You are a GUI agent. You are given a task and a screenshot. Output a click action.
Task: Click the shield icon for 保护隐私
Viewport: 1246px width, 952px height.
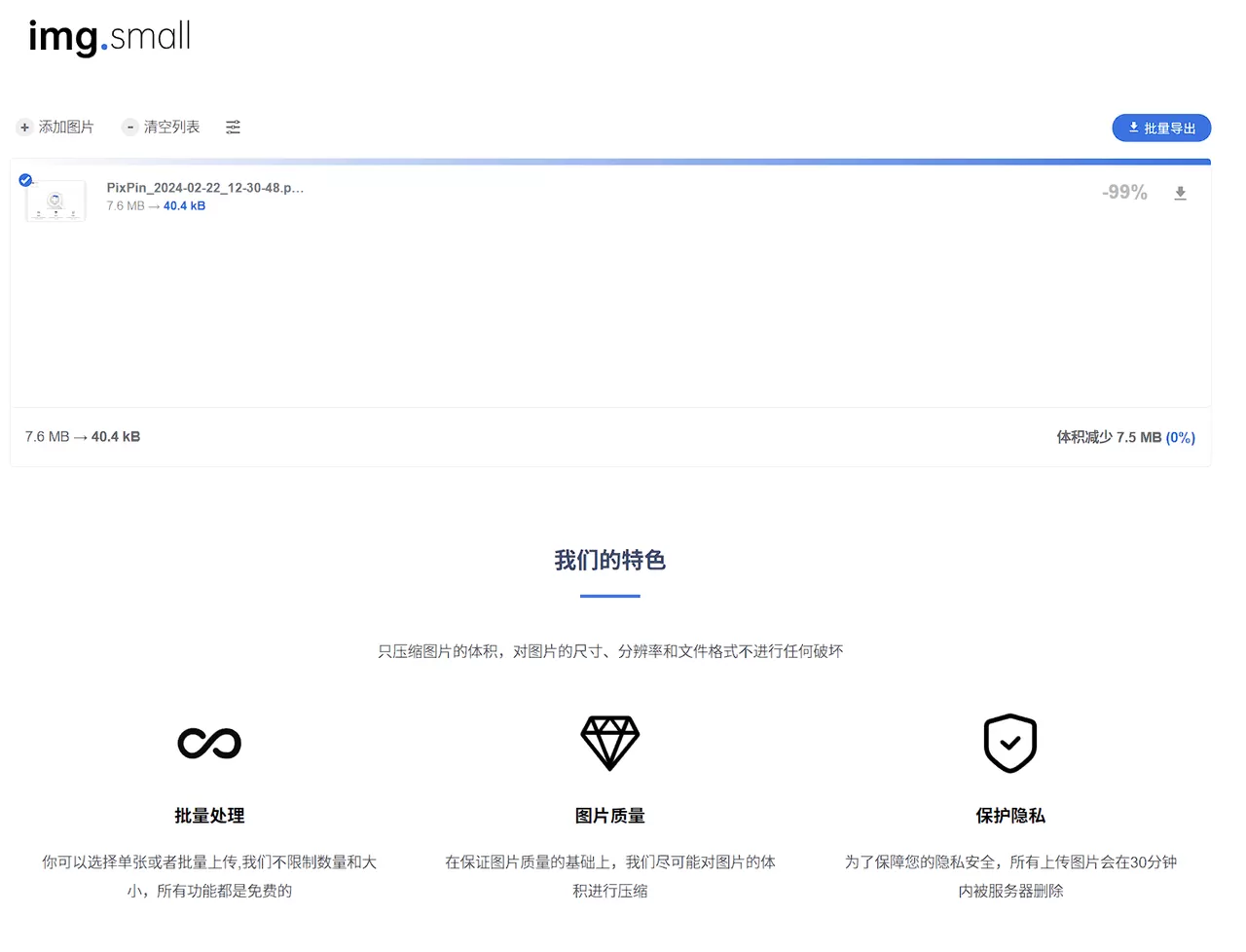click(x=1009, y=743)
